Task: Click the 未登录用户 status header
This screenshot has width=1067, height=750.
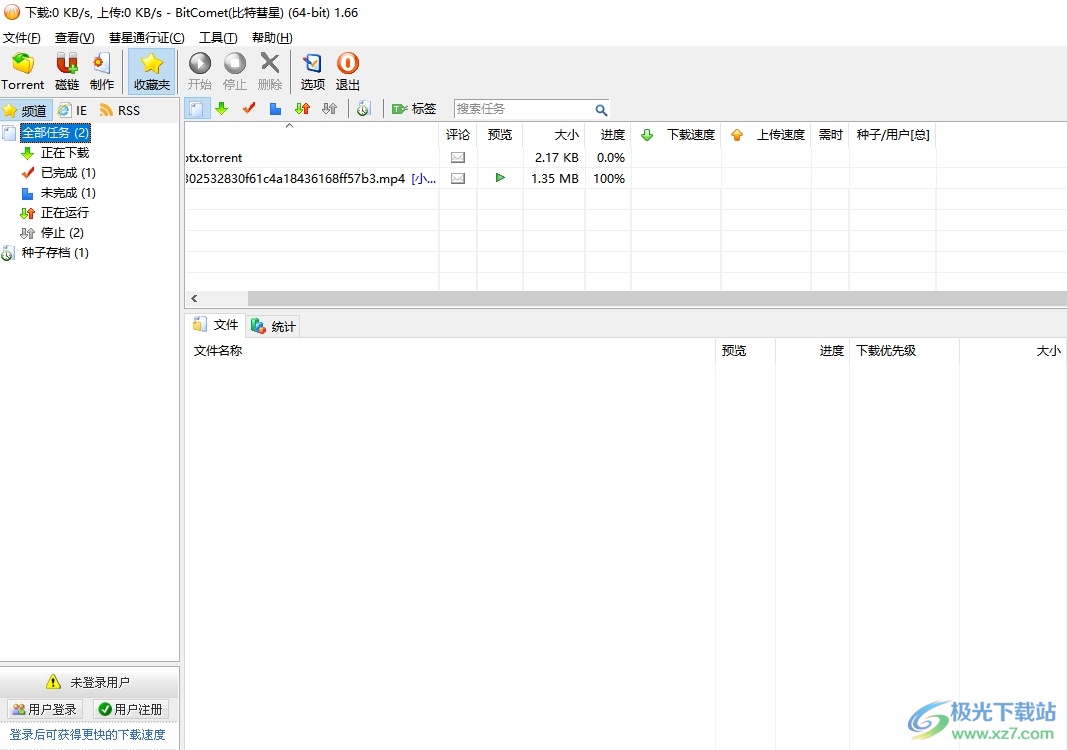Action: click(x=88, y=682)
